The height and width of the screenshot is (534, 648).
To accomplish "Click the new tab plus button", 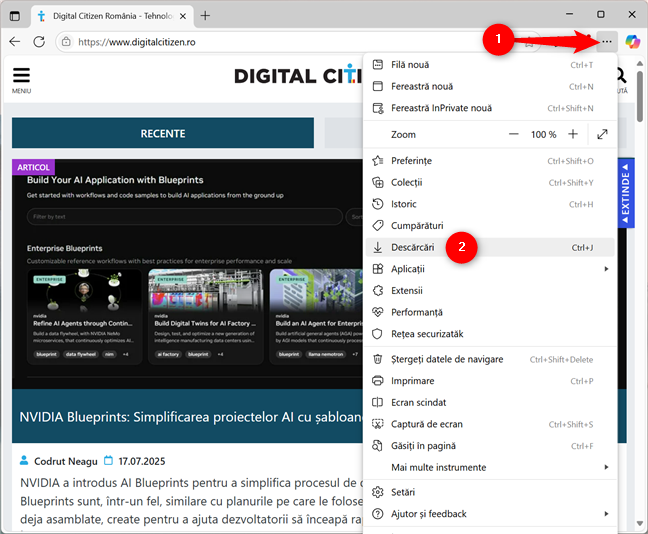I will (x=205, y=16).
